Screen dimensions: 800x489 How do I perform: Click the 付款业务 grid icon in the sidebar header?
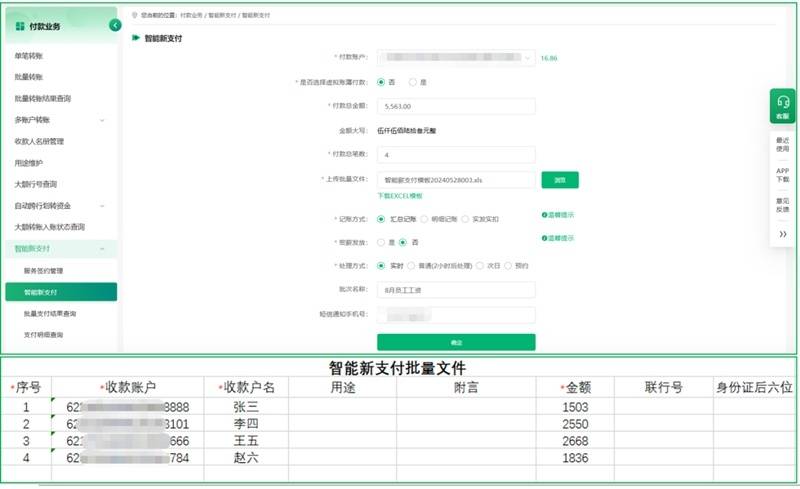click(20, 26)
